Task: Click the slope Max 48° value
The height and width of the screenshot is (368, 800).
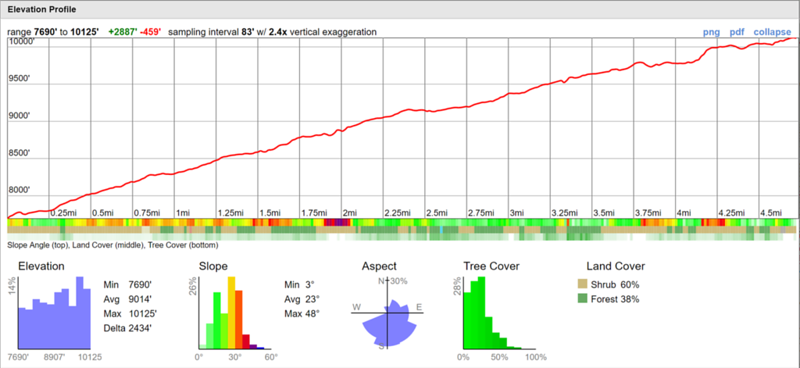Action: 302,313
